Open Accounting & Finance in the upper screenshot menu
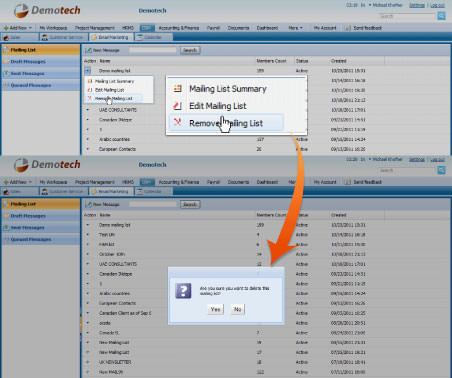Screen dimensions: 452x378 (x=179, y=28)
